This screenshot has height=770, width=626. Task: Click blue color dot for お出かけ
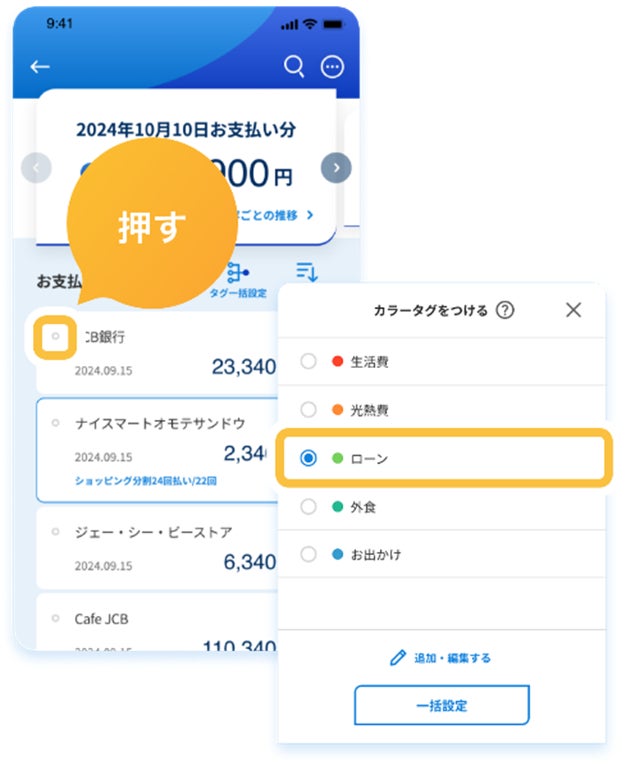[x=337, y=554]
